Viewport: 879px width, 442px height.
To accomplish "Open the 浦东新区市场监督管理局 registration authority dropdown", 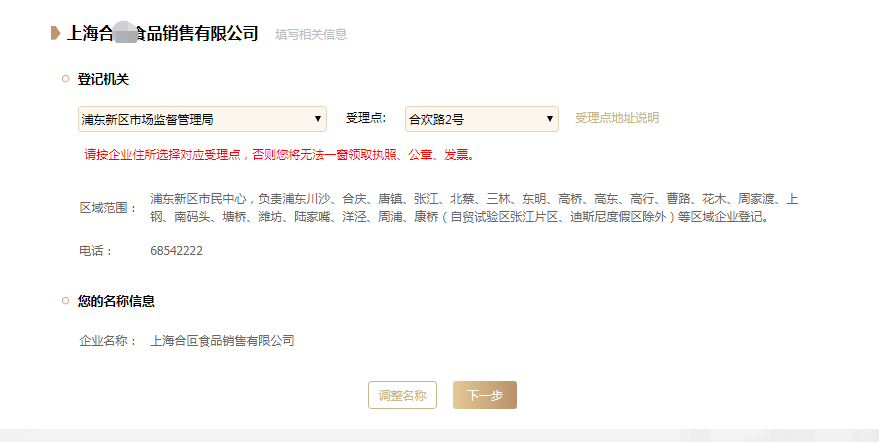I will tap(202, 119).
